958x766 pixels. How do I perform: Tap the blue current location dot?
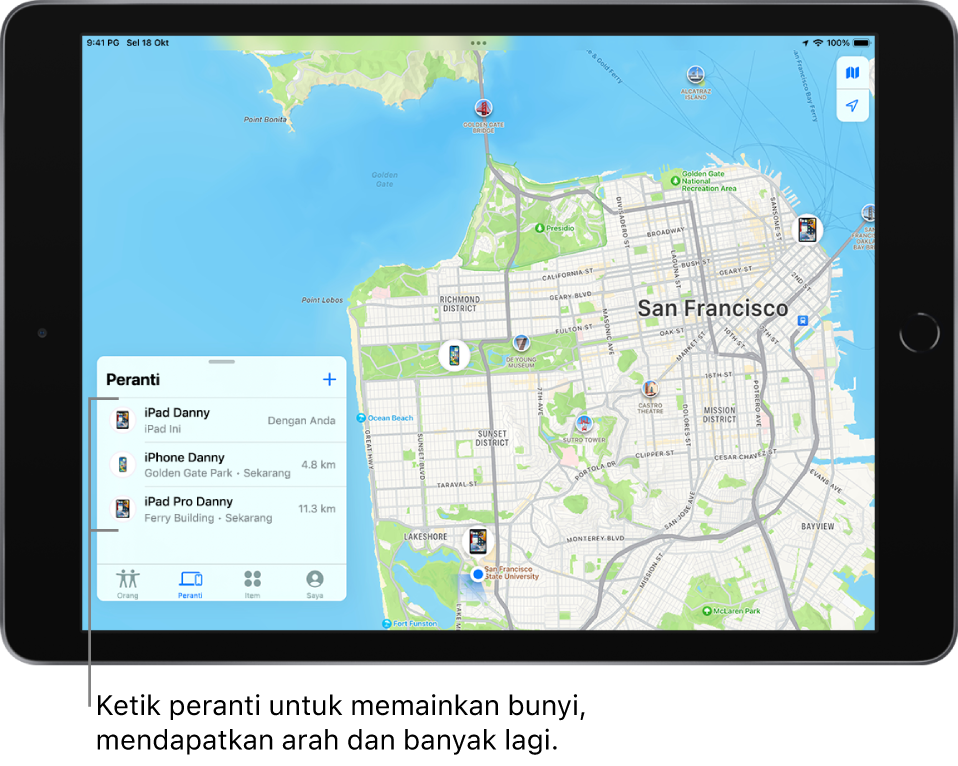coord(478,574)
